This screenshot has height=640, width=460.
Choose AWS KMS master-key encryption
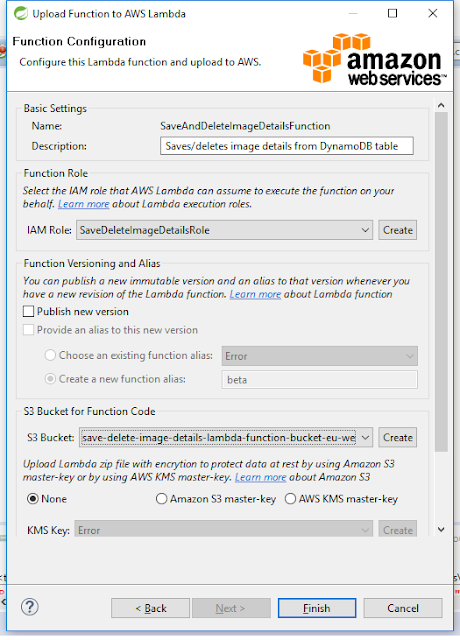(x=290, y=499)
